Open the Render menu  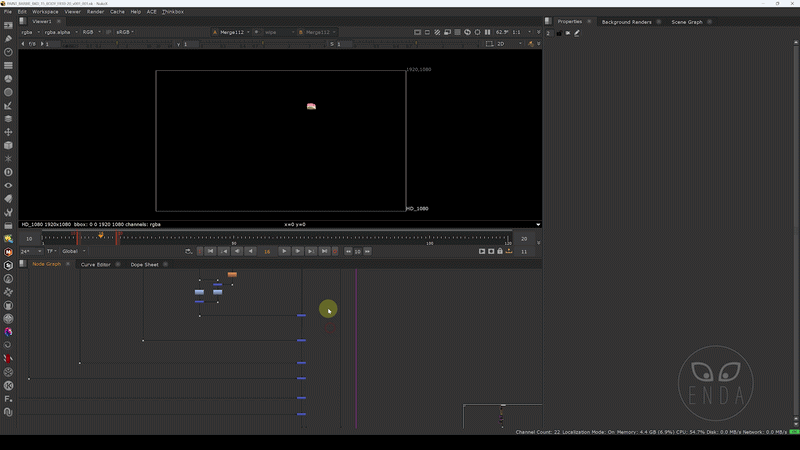[95, 12]
